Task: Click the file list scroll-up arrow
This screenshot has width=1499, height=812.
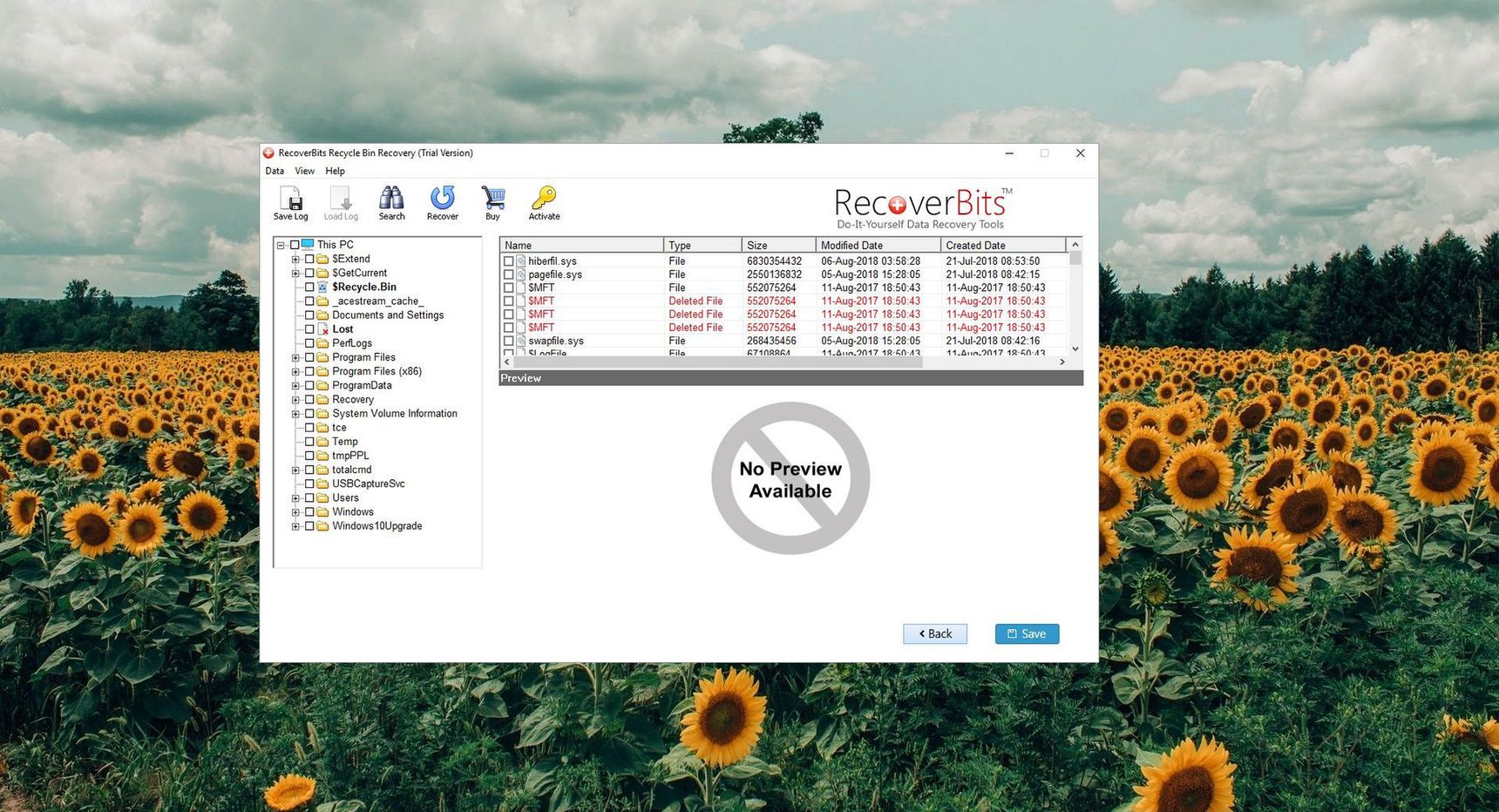Action: 1075,245
